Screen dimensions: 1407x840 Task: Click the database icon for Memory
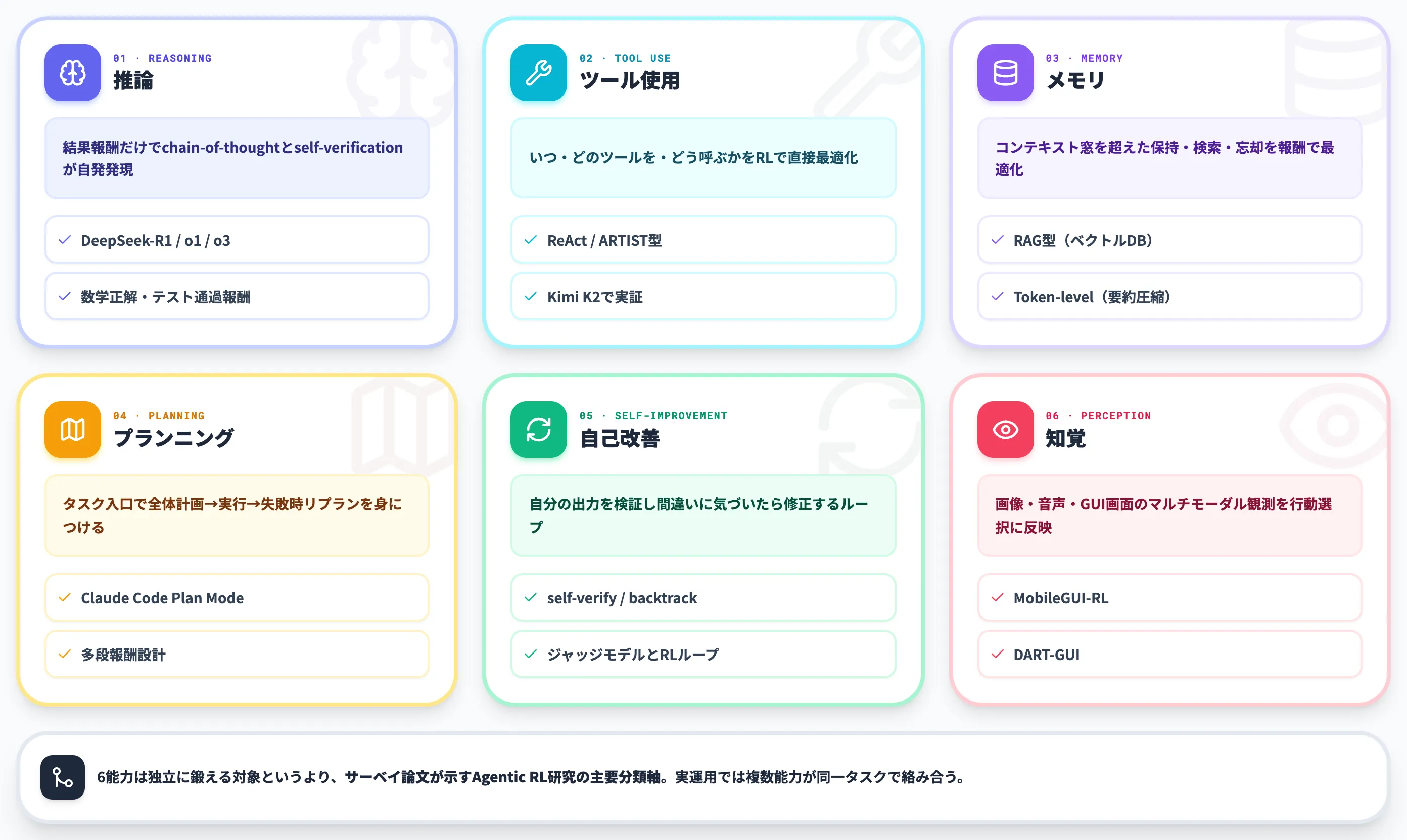pos(1005,72)
